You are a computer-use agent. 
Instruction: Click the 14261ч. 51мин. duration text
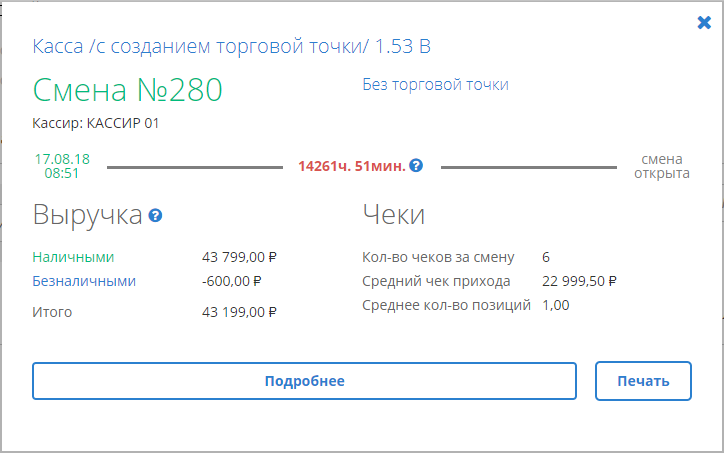click(x=351, y=166)
